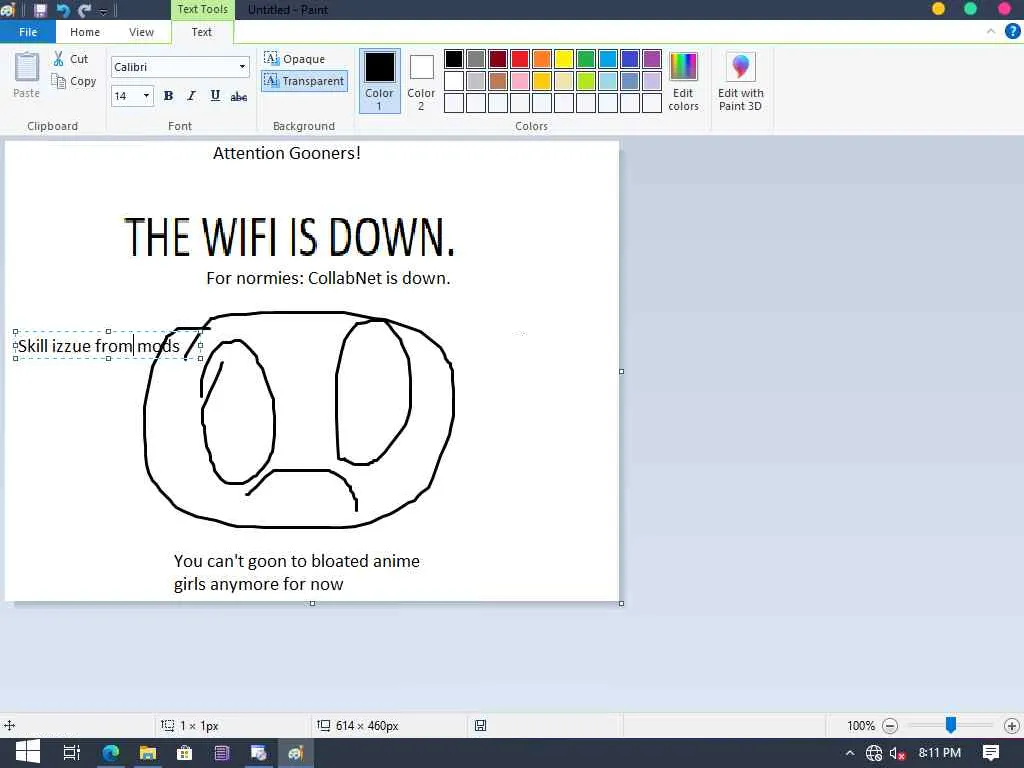This screenshot has width=1024, height=768.
Task: Click the Save icon in title bar
Action: click(x=40, y=10)
